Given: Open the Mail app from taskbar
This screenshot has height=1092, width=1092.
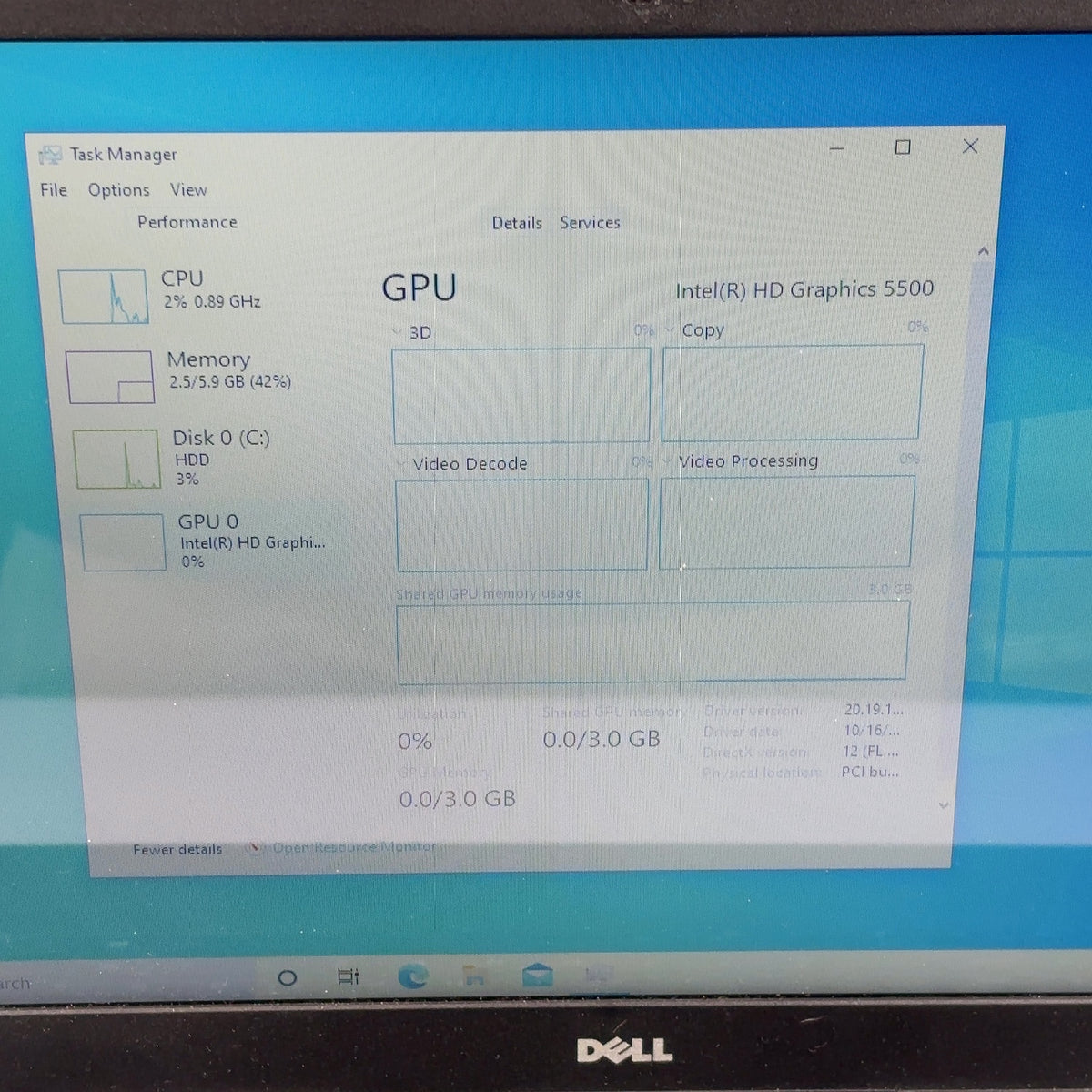Looking at the screenshot, I should pos(538,976).
